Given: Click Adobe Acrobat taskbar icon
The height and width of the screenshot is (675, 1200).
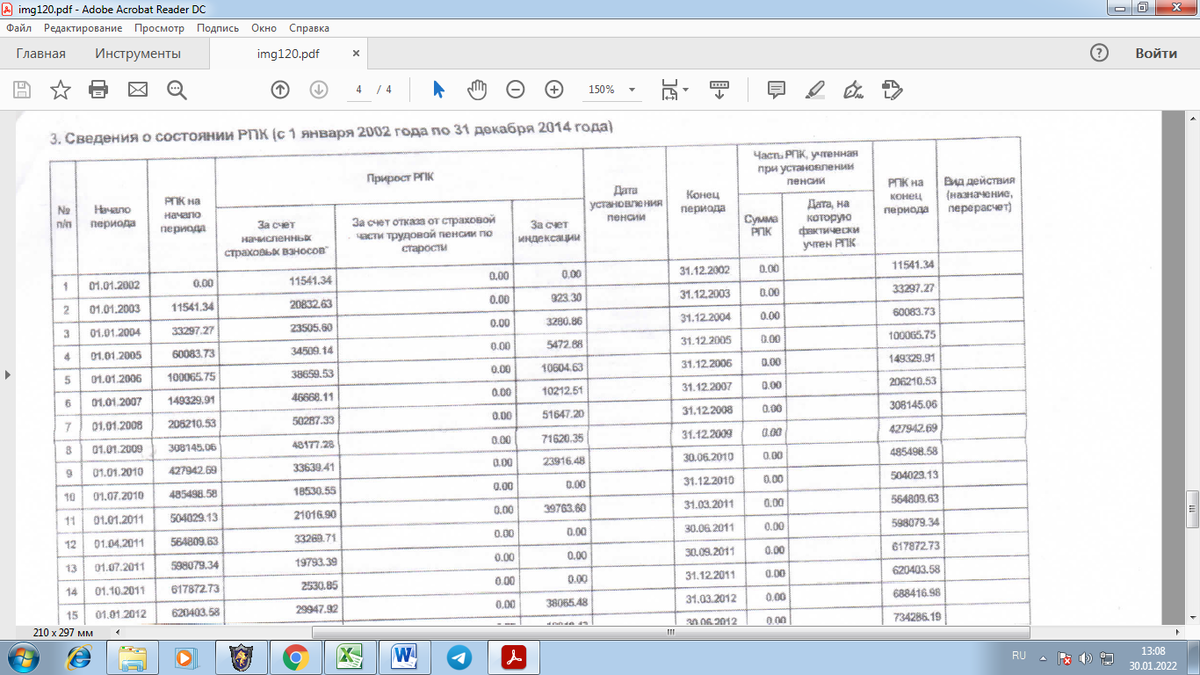Looking at the screenshot, I should [513, 657].
